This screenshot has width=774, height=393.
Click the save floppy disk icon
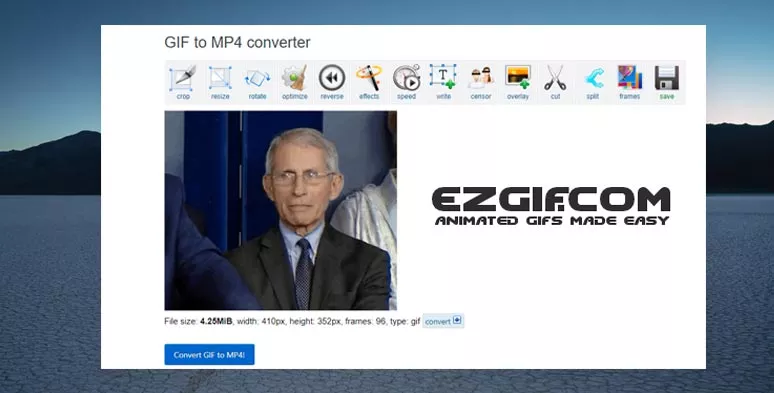click(666, 78)
